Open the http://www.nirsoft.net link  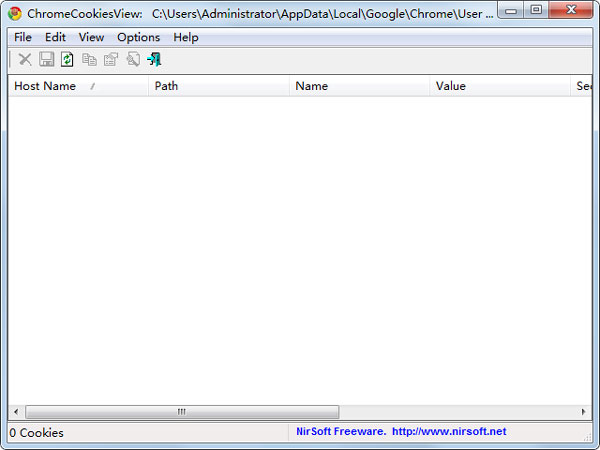449,432
